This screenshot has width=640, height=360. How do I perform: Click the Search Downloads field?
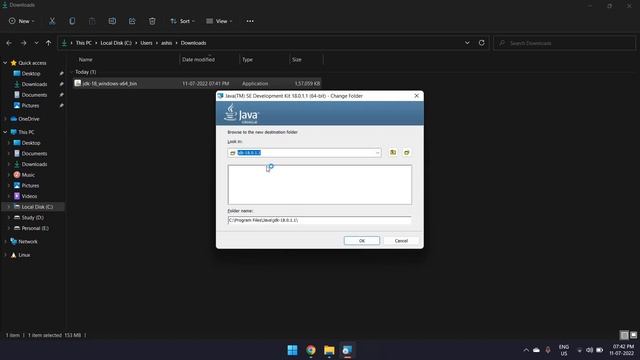(x=564, y=43)
